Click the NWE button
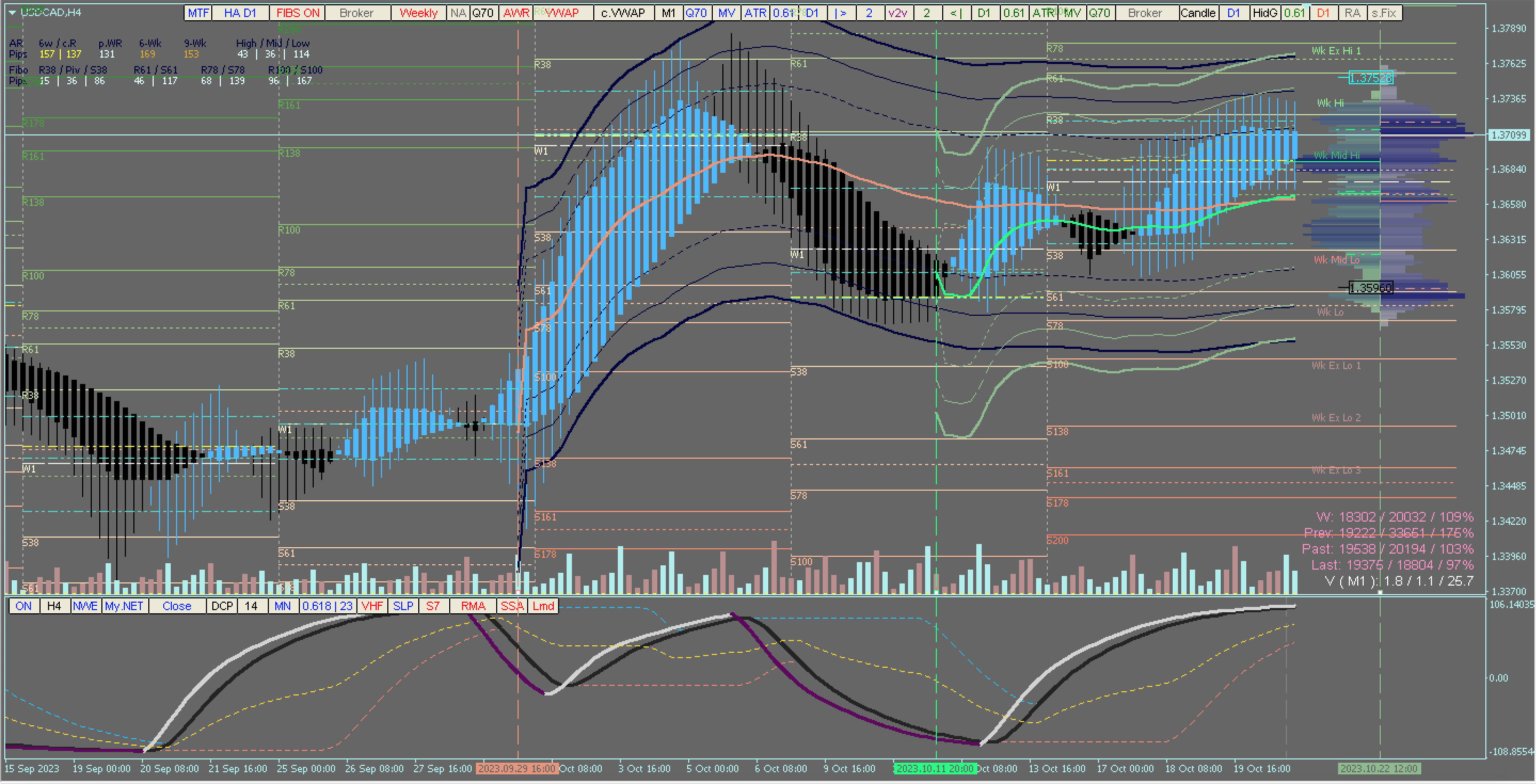1536x784 pixels. (85, 606)
